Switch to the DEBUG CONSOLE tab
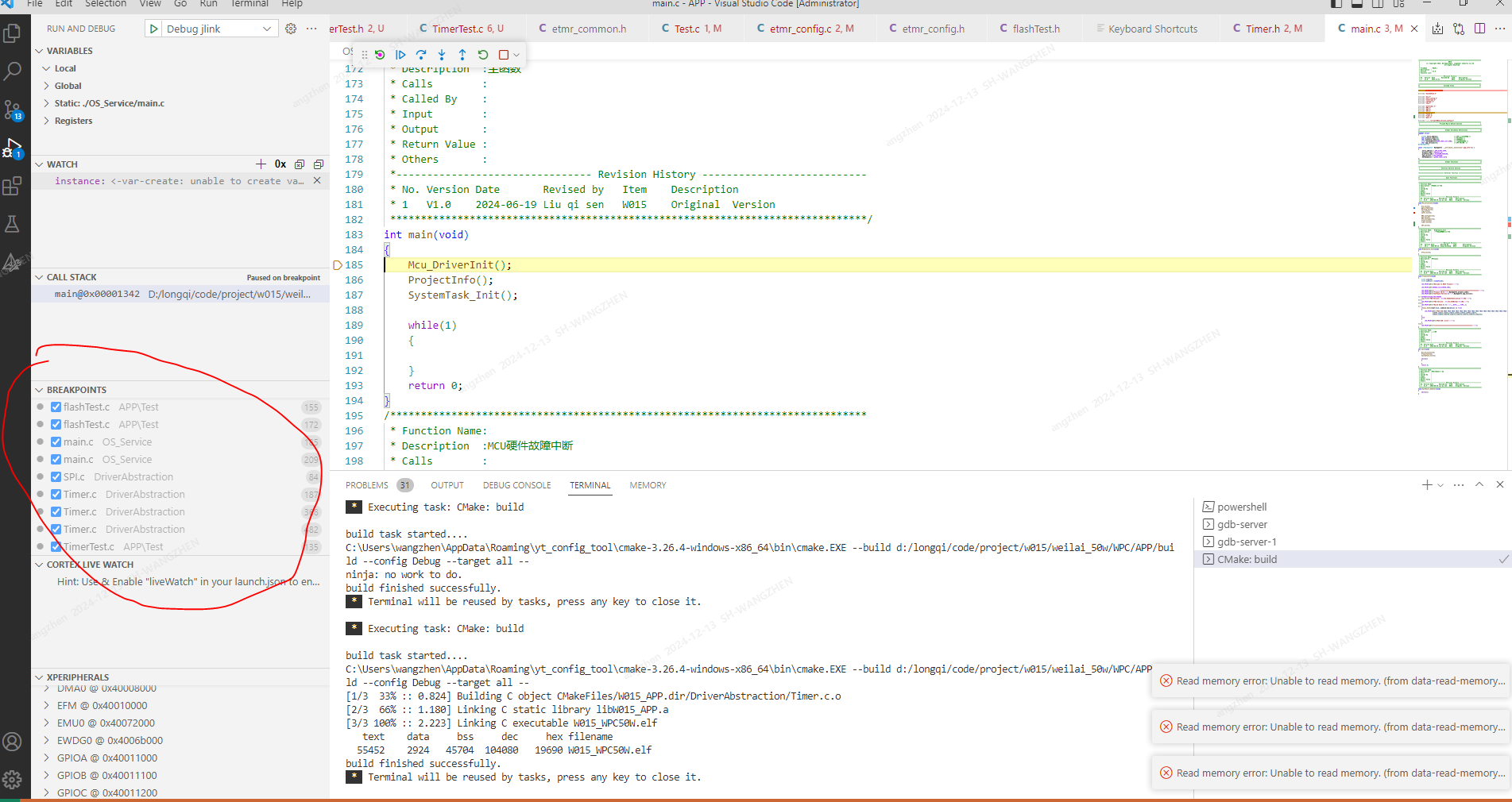 (516, 484)
